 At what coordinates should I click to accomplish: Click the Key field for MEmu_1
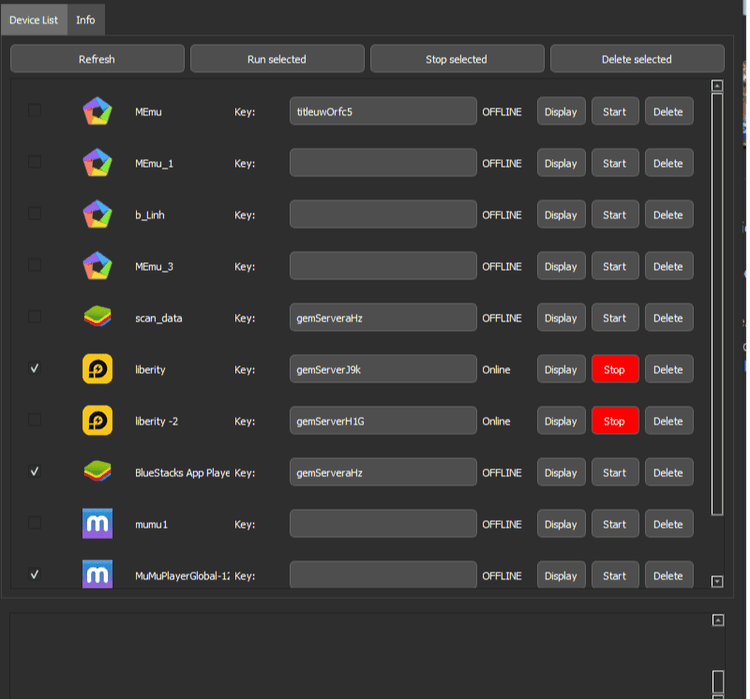(x=383, y=163)
